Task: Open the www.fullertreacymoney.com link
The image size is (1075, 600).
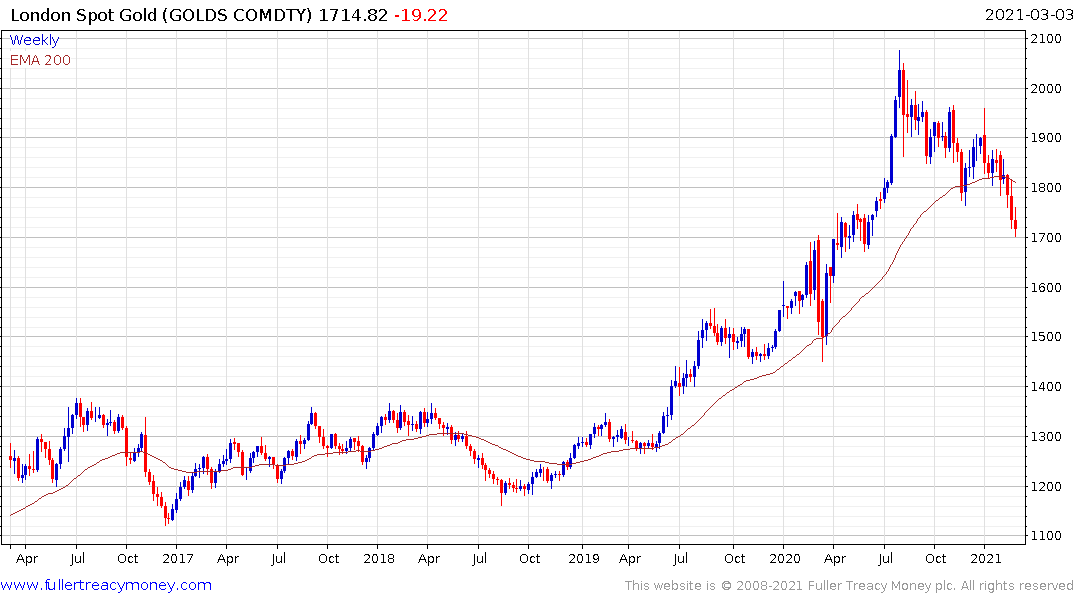Action: point(106,585)
